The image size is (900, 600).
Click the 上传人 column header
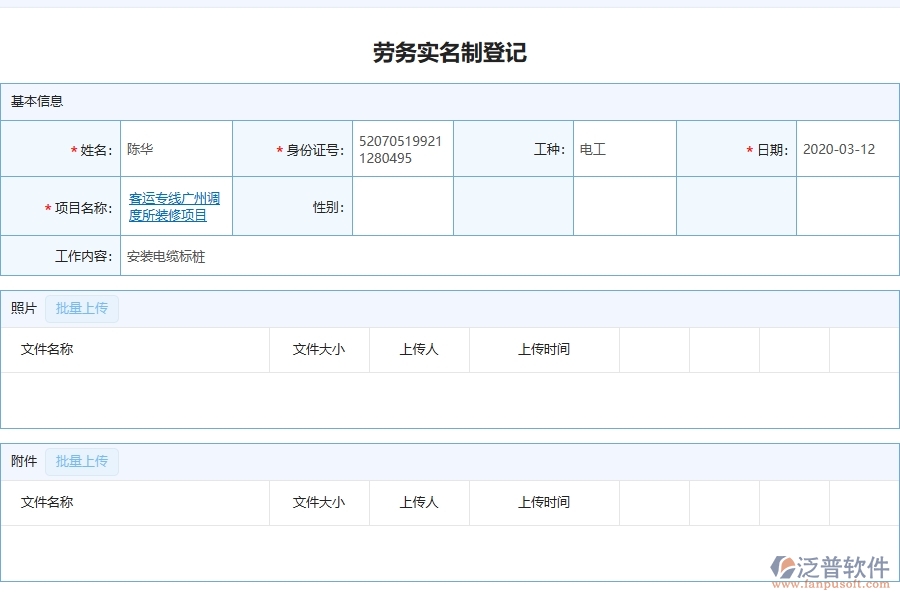coord(419,349)
